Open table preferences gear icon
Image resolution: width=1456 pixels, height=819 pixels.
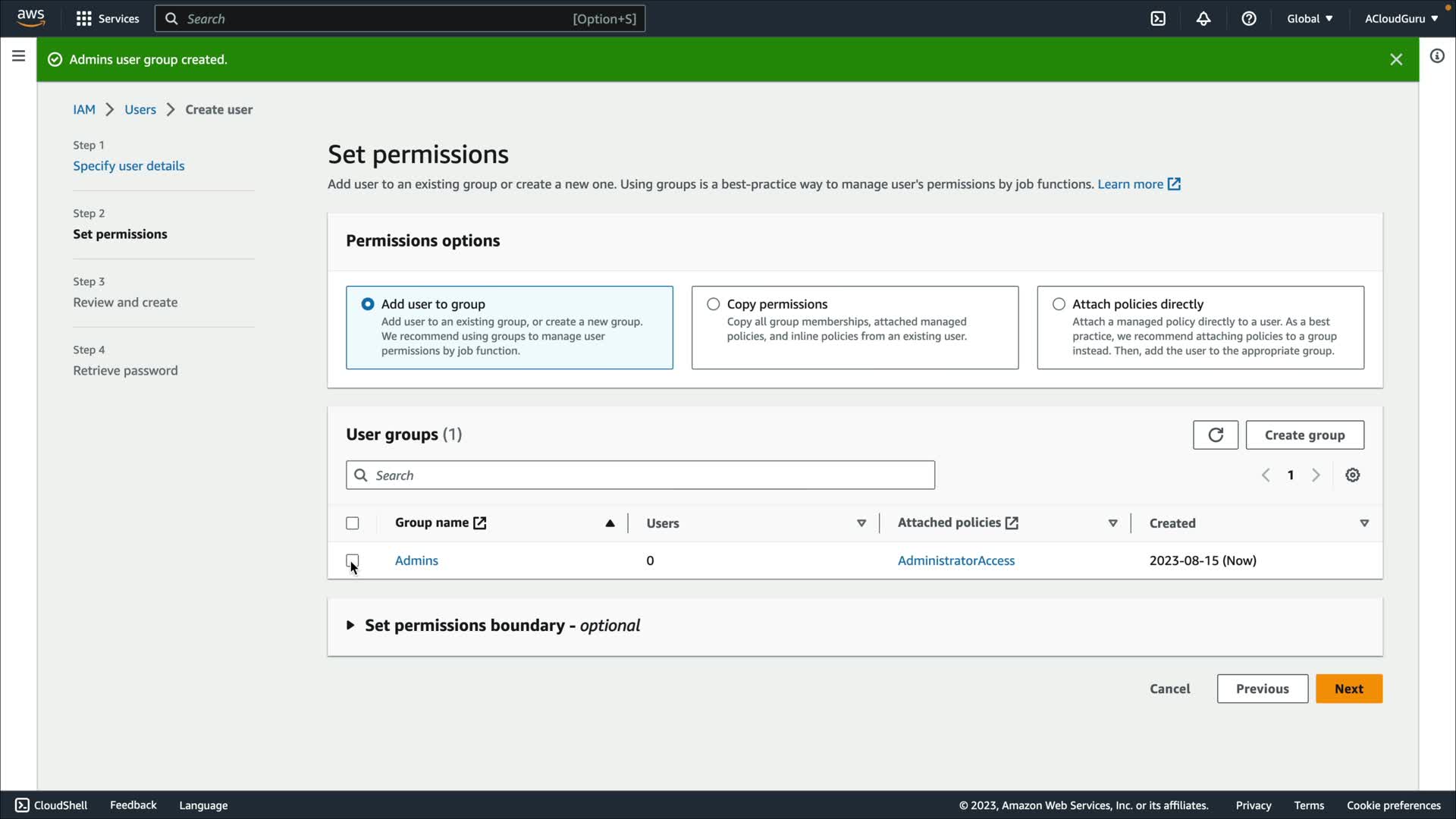point(1352,475)
